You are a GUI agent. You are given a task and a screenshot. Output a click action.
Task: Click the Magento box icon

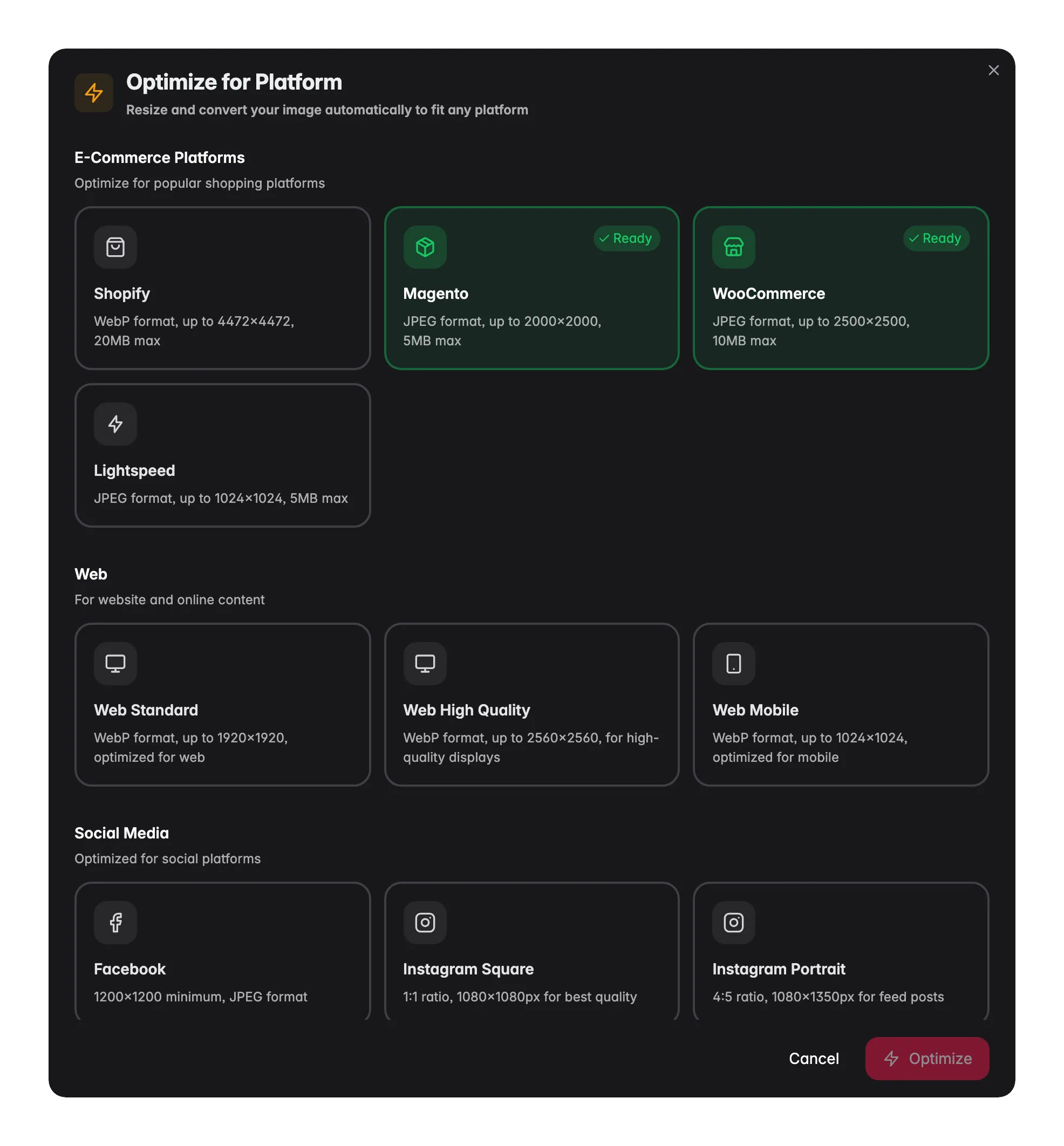425,247
